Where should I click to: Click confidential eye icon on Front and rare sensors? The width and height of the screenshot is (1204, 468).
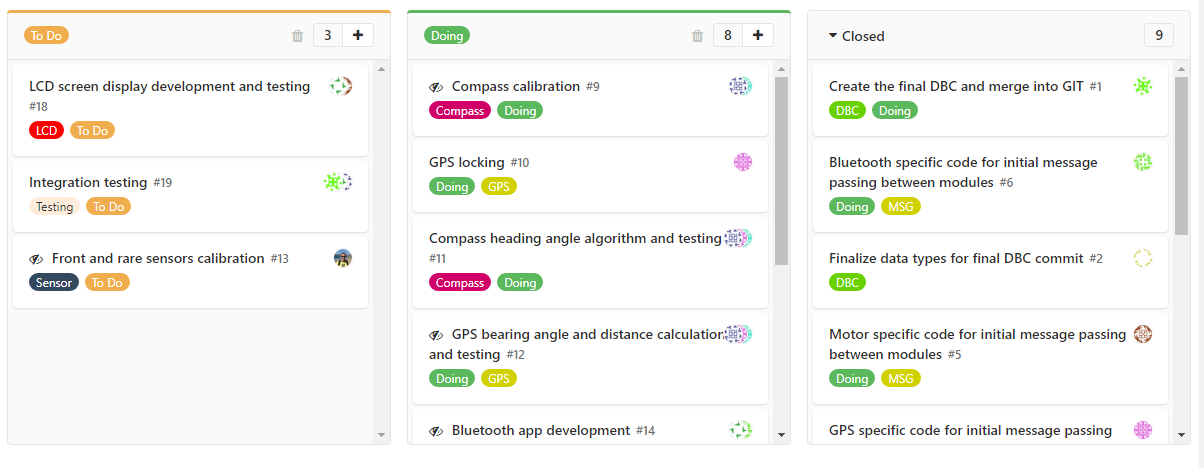click(x=36, y=259)
